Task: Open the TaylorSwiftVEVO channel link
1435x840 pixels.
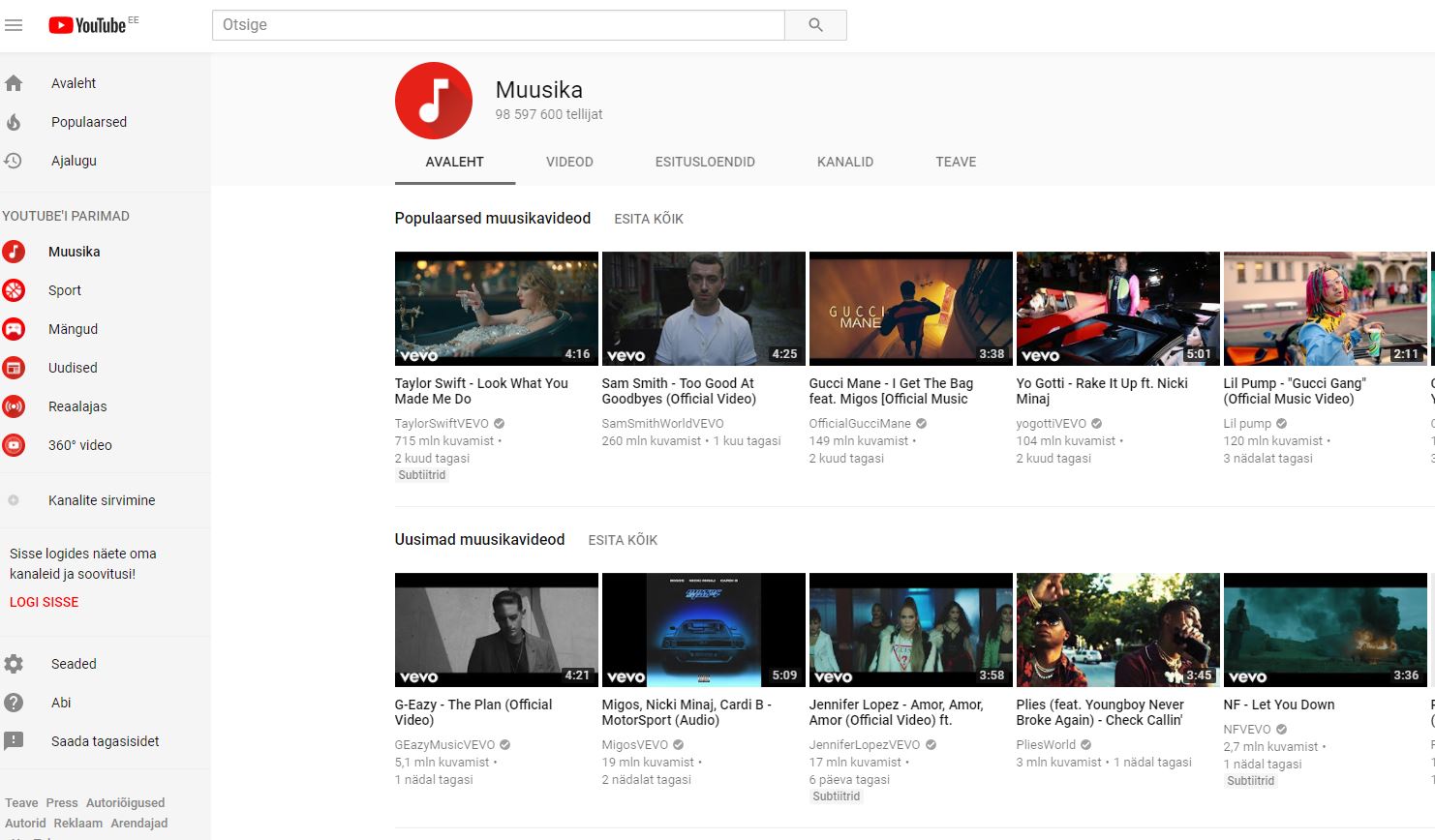Action: [x=442, y=424]
